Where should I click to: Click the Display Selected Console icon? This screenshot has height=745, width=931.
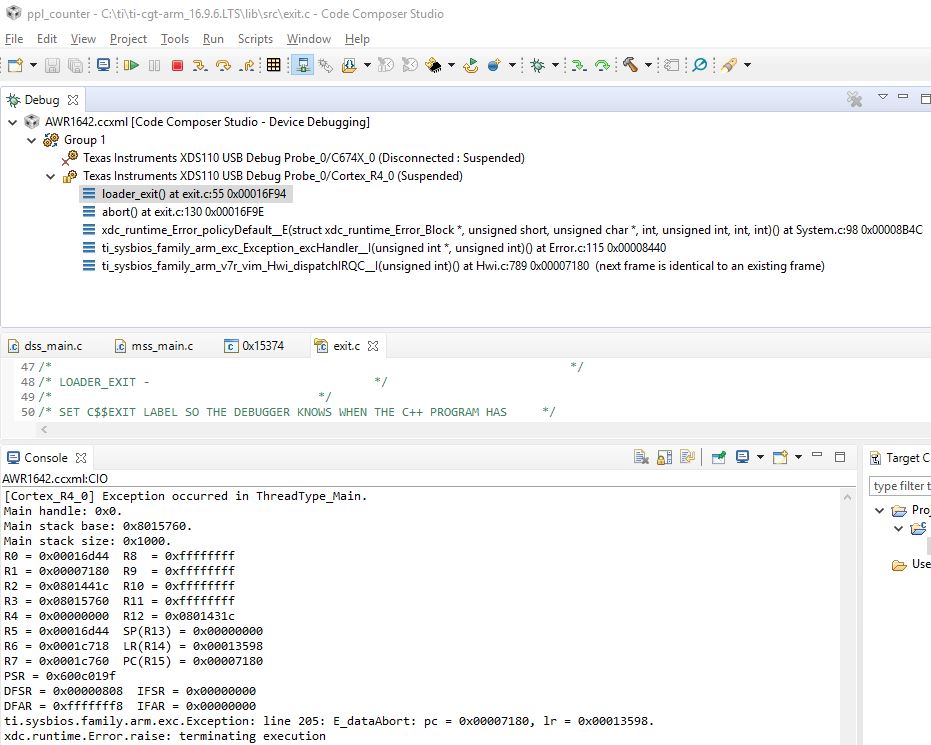point(742,457)
